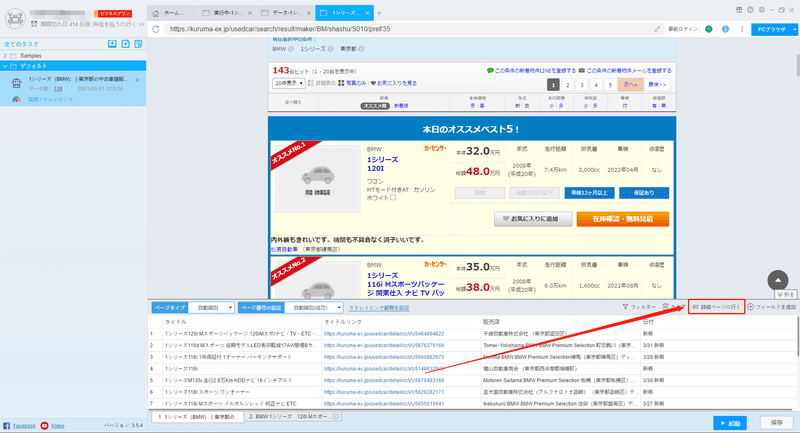This screenshot has width=800, height=433.
Task: Click the 詳細ページに行く button
Action: click(x=716, y=307)
